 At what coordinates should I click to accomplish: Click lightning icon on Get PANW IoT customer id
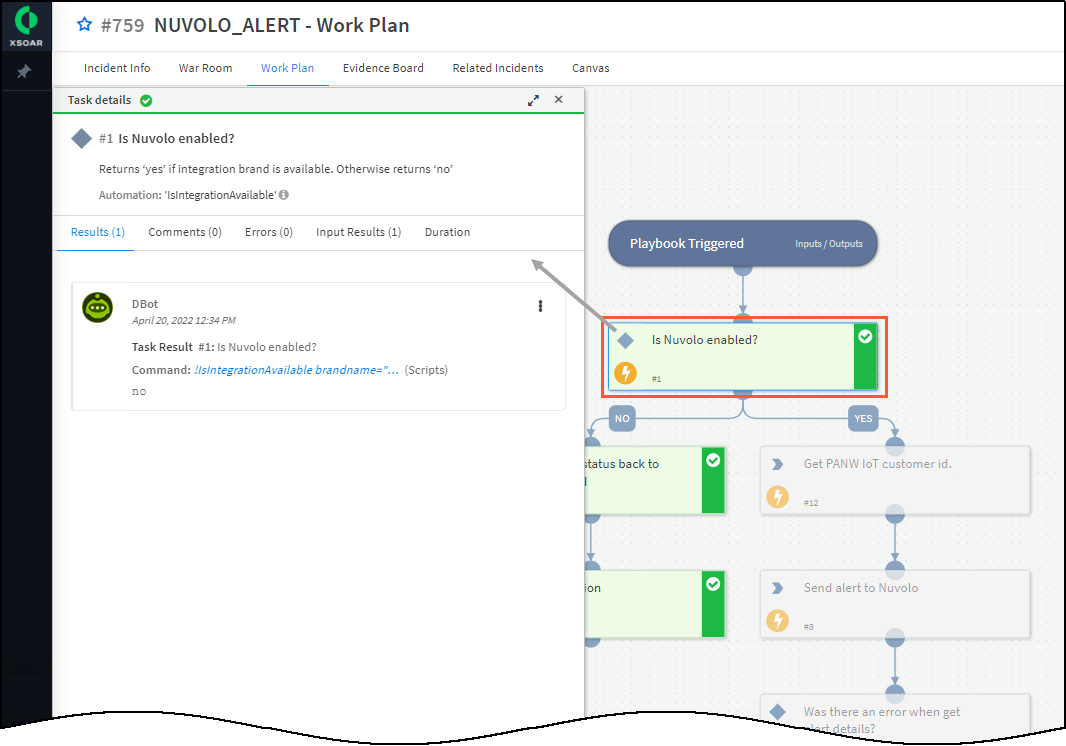[778, 497]
